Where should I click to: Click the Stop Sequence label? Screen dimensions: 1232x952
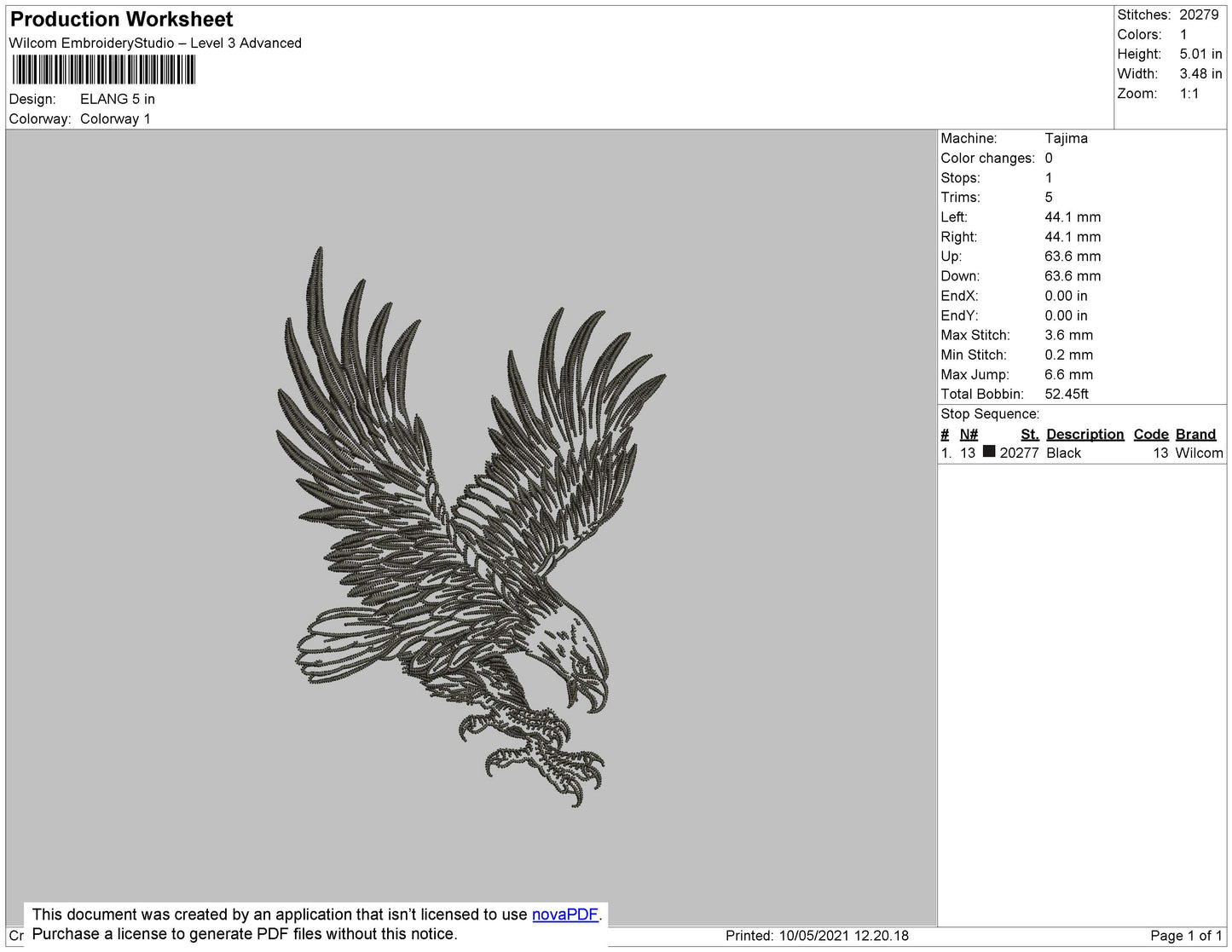click(x=990, y=413)
